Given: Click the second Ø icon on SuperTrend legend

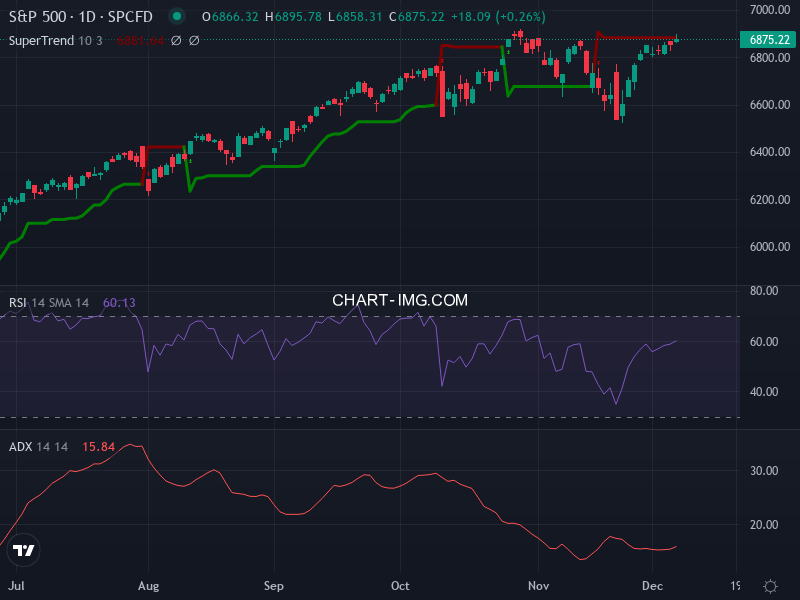Looking at the screenshot, I should point(194,40).
